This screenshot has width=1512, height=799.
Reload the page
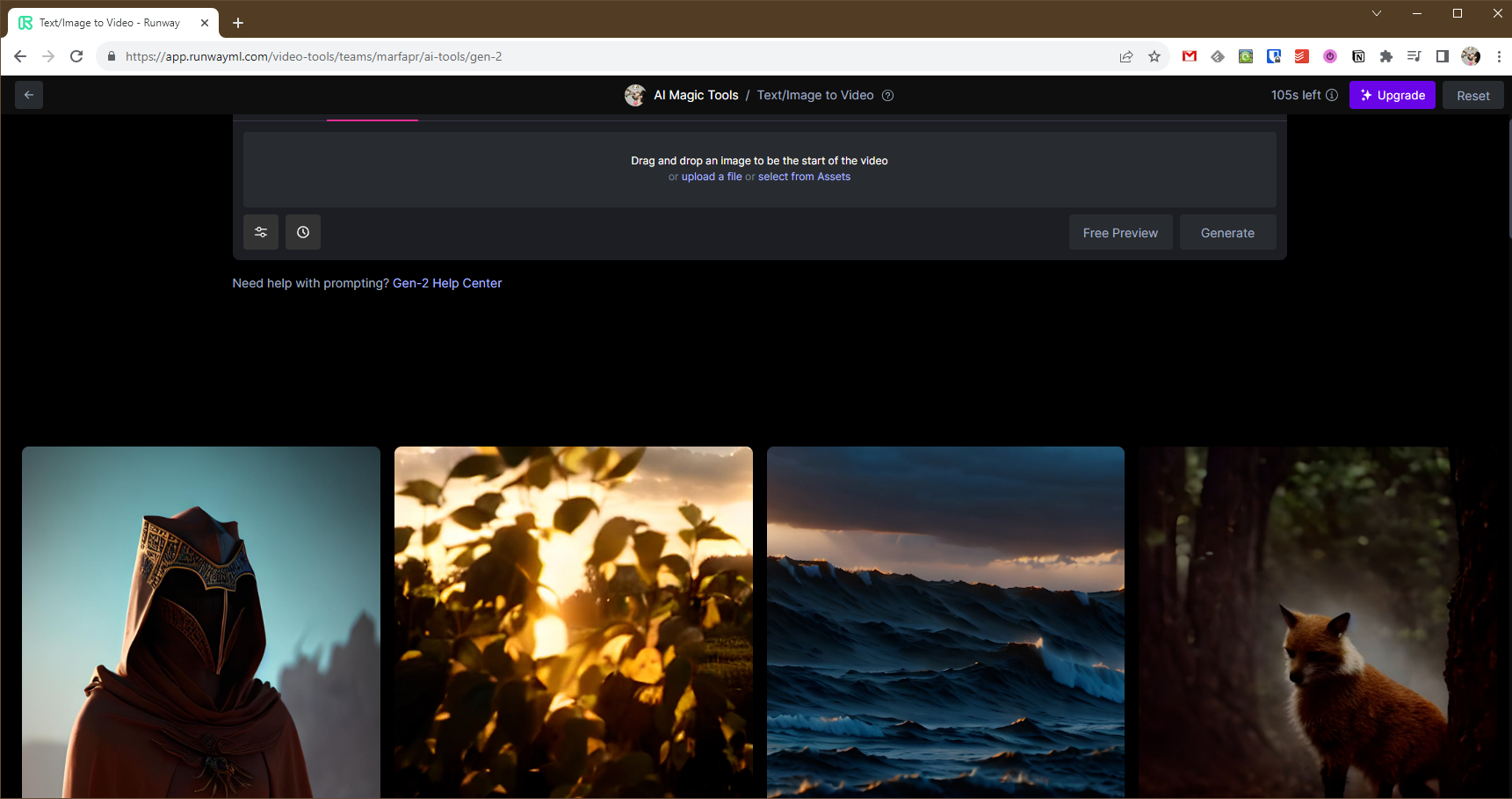click(x=76, y=56)
